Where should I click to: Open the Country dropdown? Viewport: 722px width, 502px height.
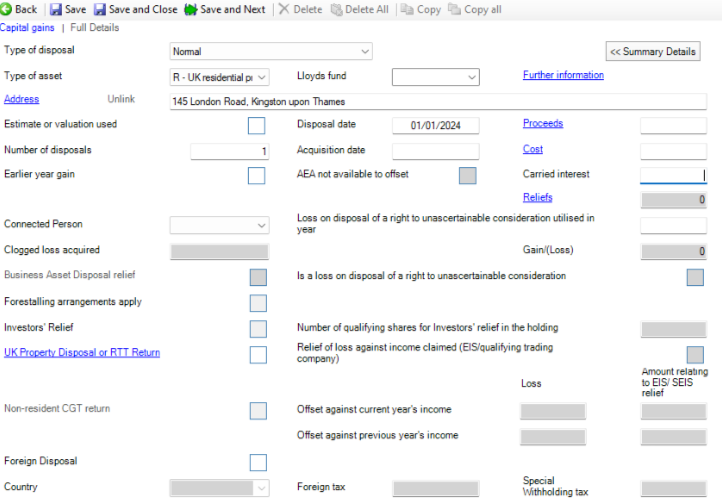(220, 488)
